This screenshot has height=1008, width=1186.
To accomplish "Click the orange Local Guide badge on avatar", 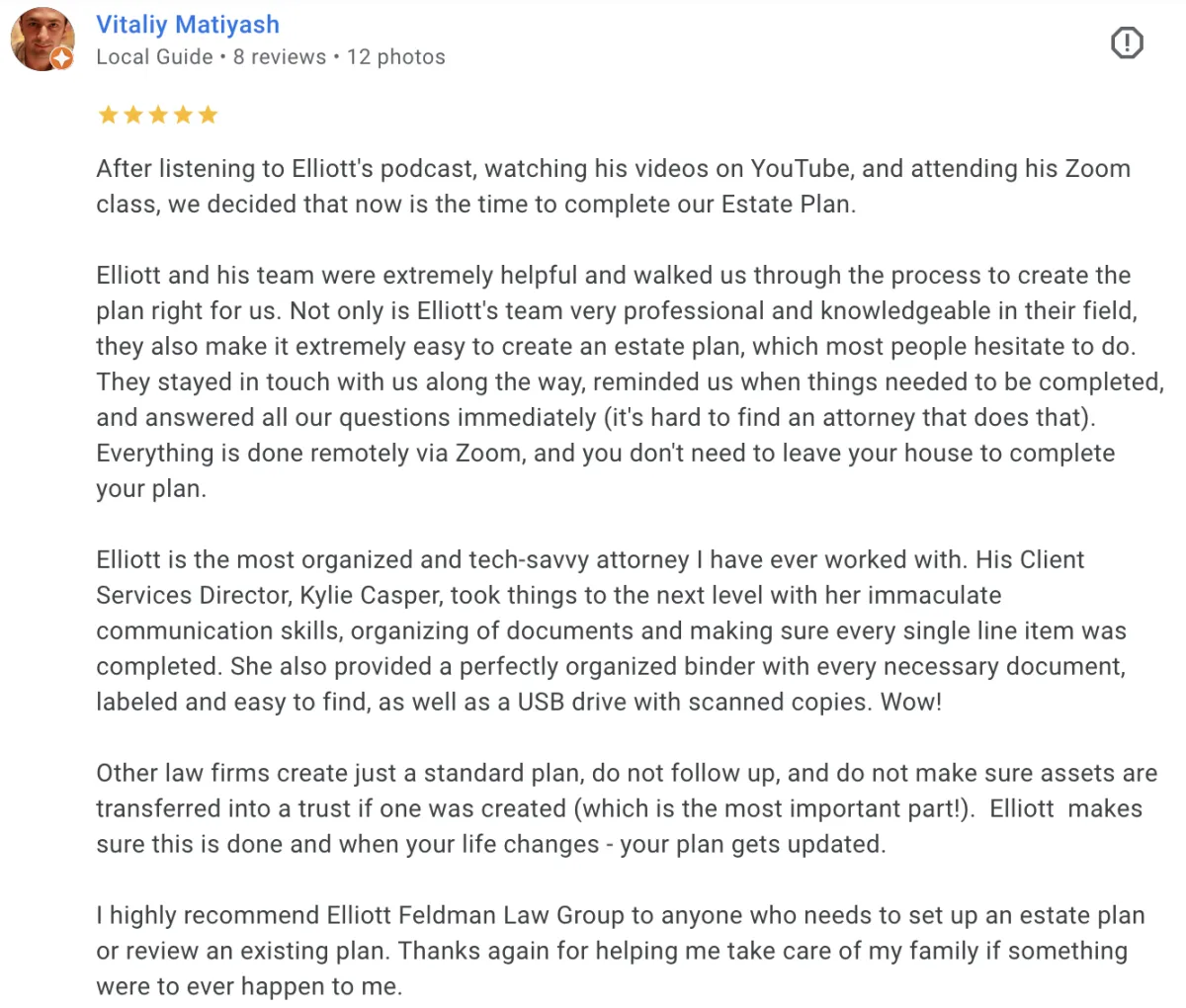I will pyautogui.click(x=61, y=58).
